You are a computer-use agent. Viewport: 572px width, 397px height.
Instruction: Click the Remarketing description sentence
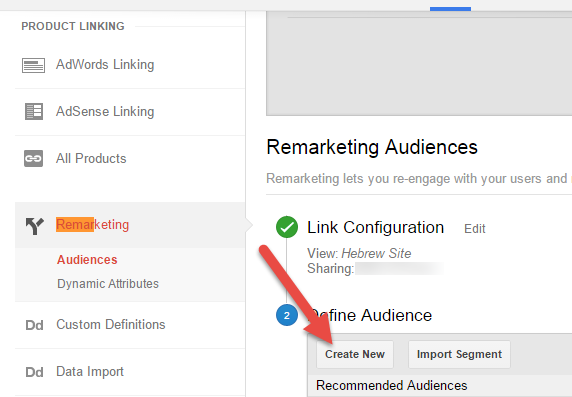(x=419, y=178)
